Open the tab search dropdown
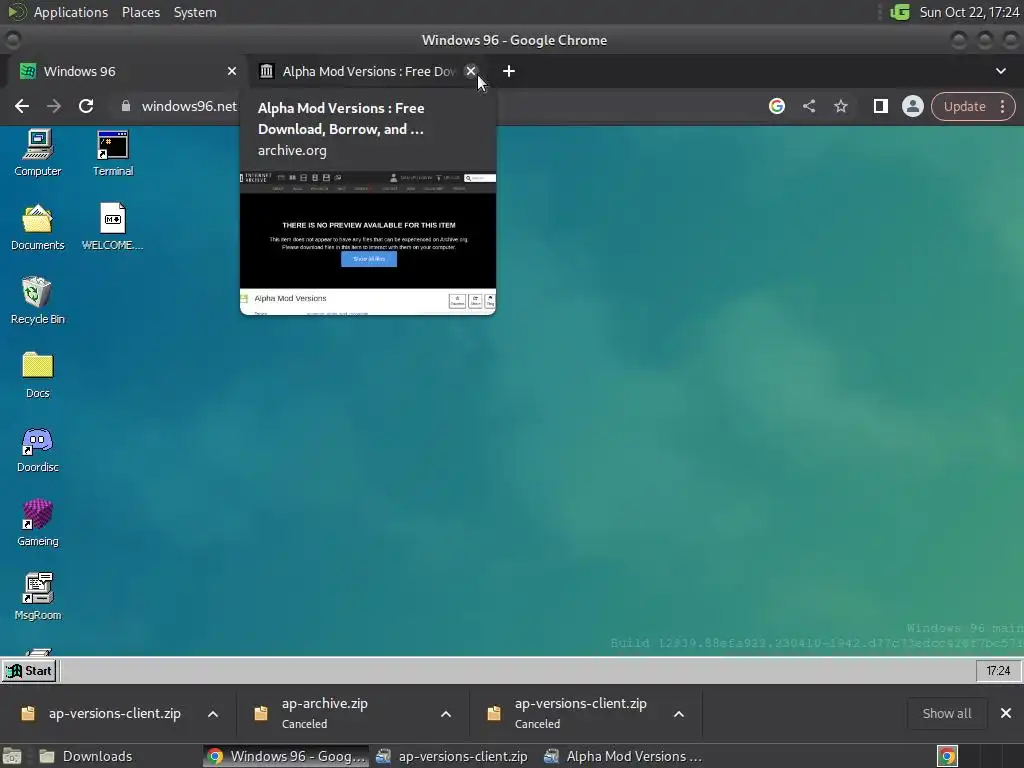 tap(1000, 71)
